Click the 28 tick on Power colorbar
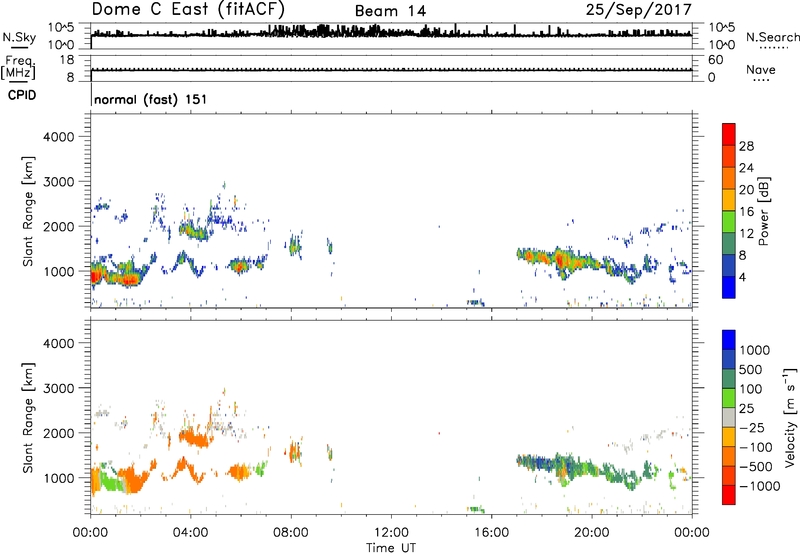Screen dimensions: 800x554 click(746, 146)
